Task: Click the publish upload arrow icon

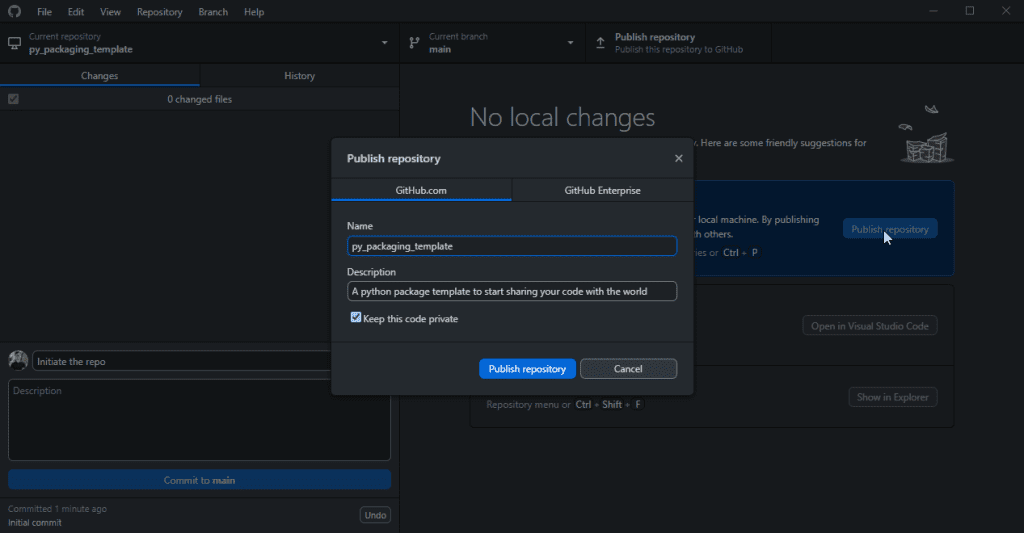Action: pyautogui.click(x=600, y=43)
